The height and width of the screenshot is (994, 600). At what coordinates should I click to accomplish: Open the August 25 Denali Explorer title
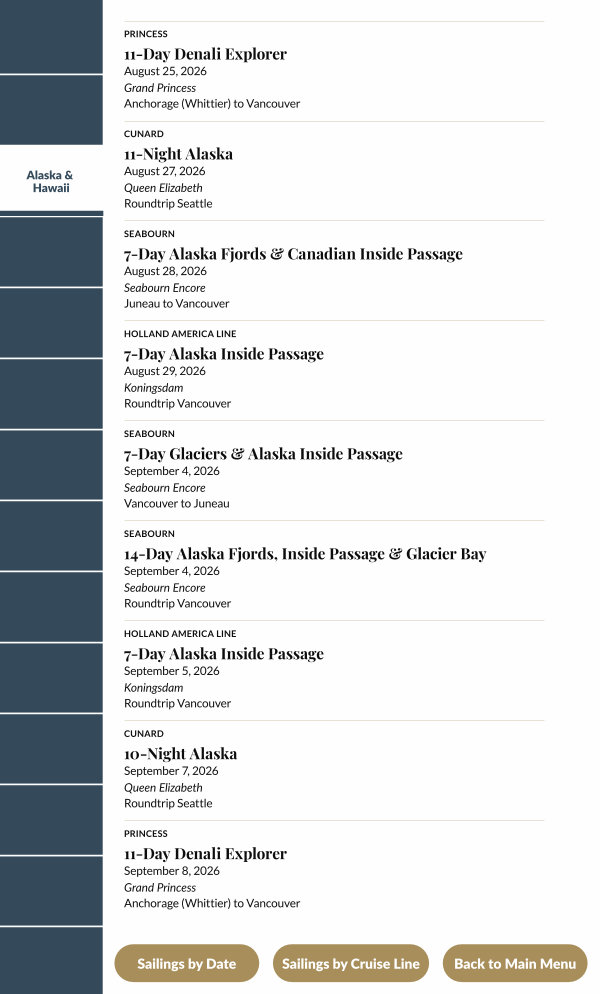tap(205, 54)
